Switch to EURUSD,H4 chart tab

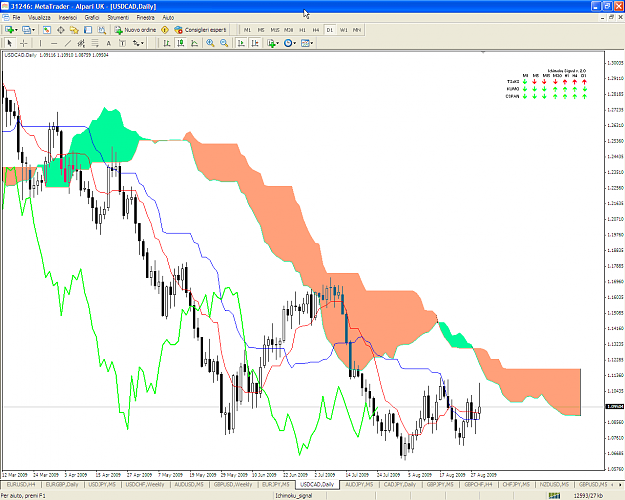pyautogui.click(x=21, y=484)
